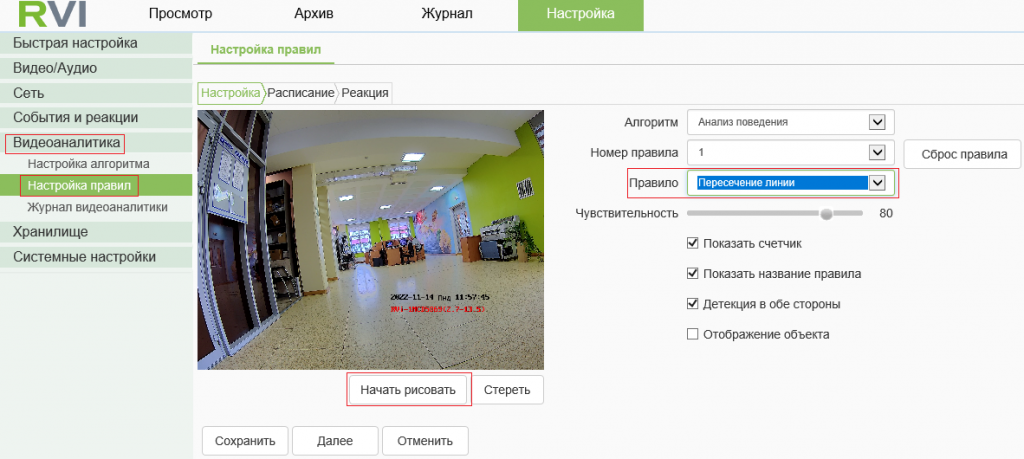This screenshot has height=459, width=1024.
Task: Click the camera preview image
Action: pos(370,240)
